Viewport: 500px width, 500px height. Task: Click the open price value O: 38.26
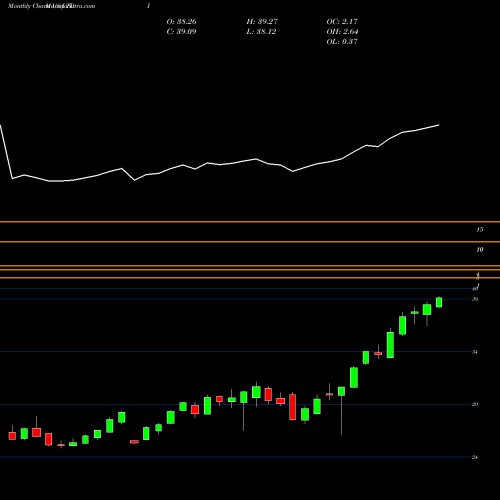pos(181,22)
